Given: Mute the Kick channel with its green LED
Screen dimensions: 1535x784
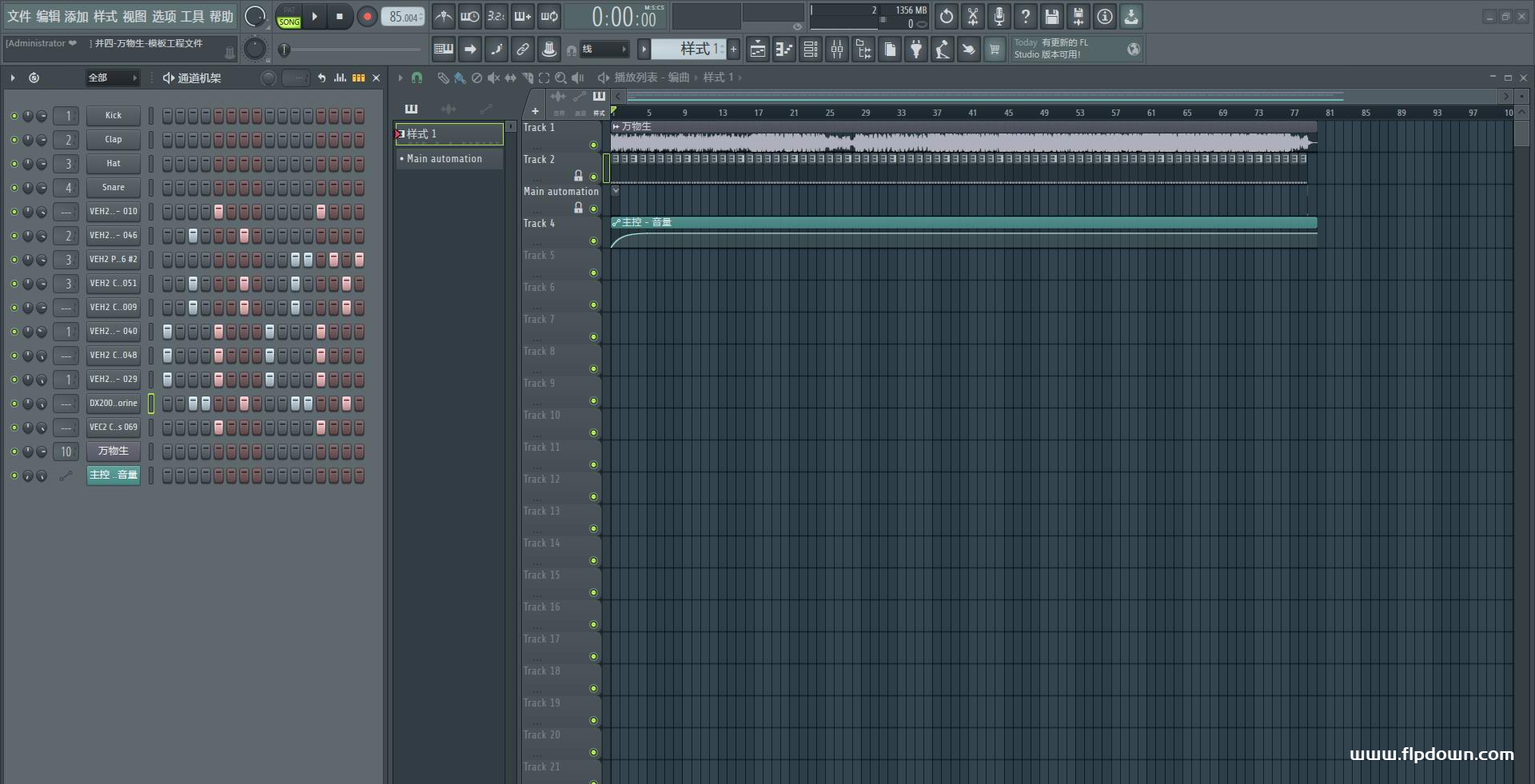Looking at the screenshot, I should [x=14, y=116].
